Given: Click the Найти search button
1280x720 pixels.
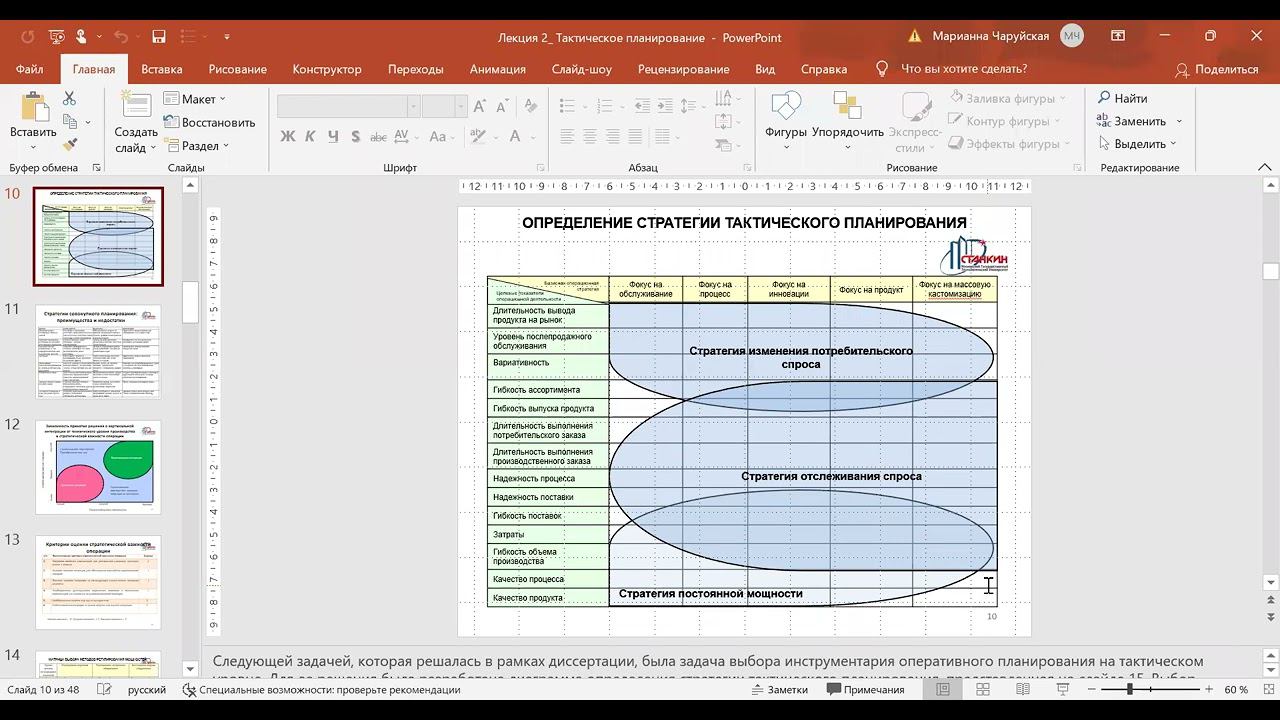Looking at the screenshot, I should [1122, 98].
